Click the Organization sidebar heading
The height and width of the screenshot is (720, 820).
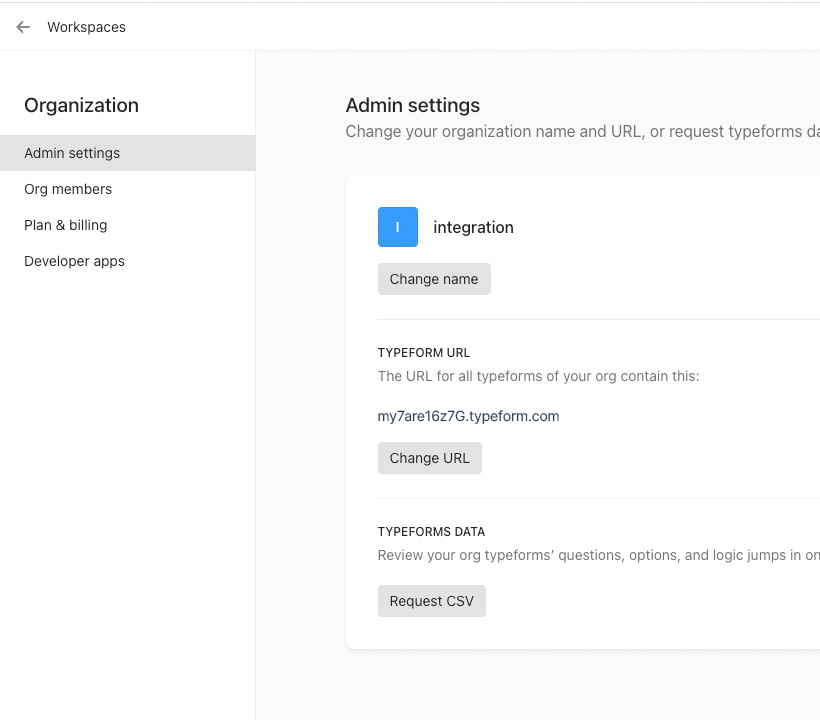point(82,105)
